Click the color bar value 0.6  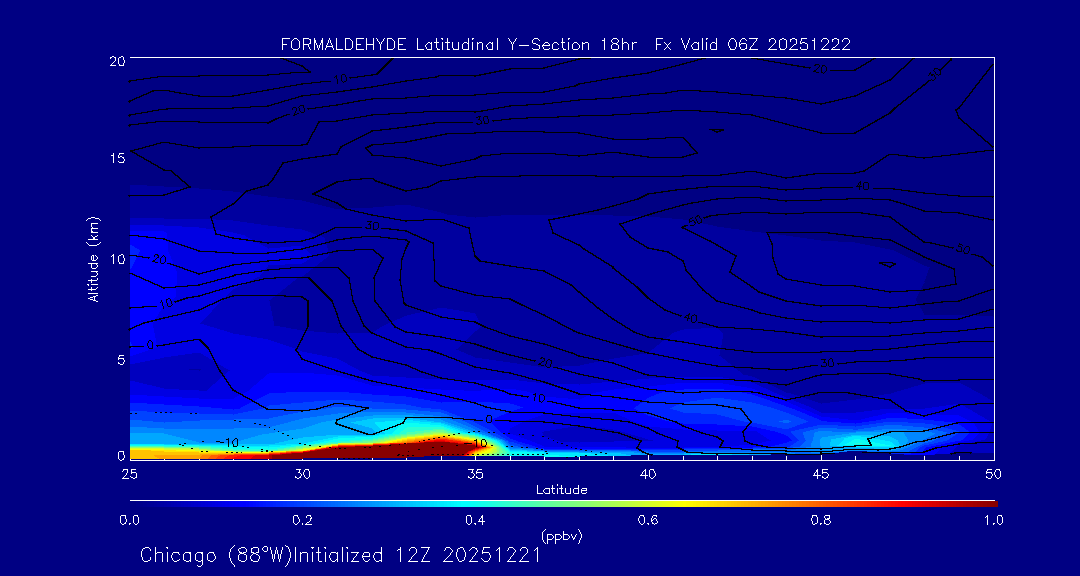point(648,520)
